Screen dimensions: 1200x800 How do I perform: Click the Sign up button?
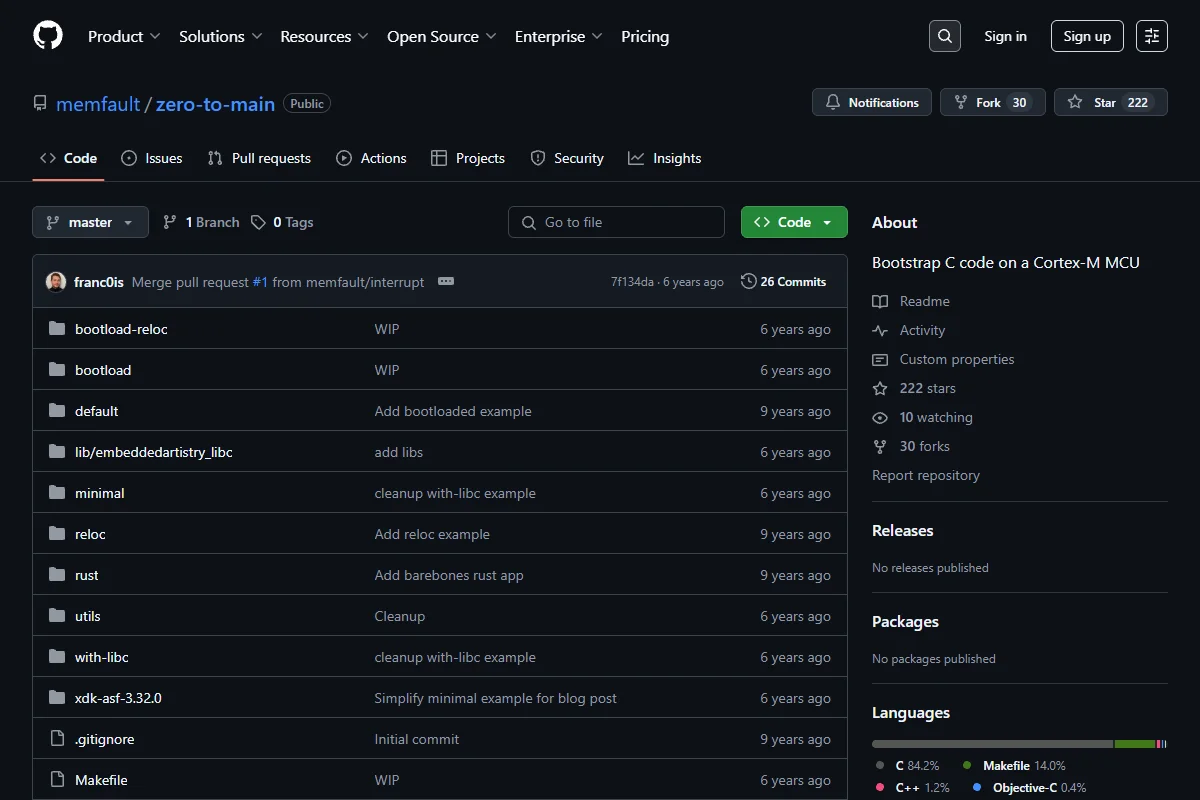pos(1087,36)
